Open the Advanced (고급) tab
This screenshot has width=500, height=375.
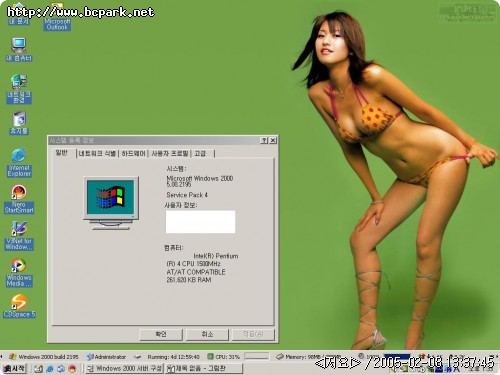click(x=201, y=154)
